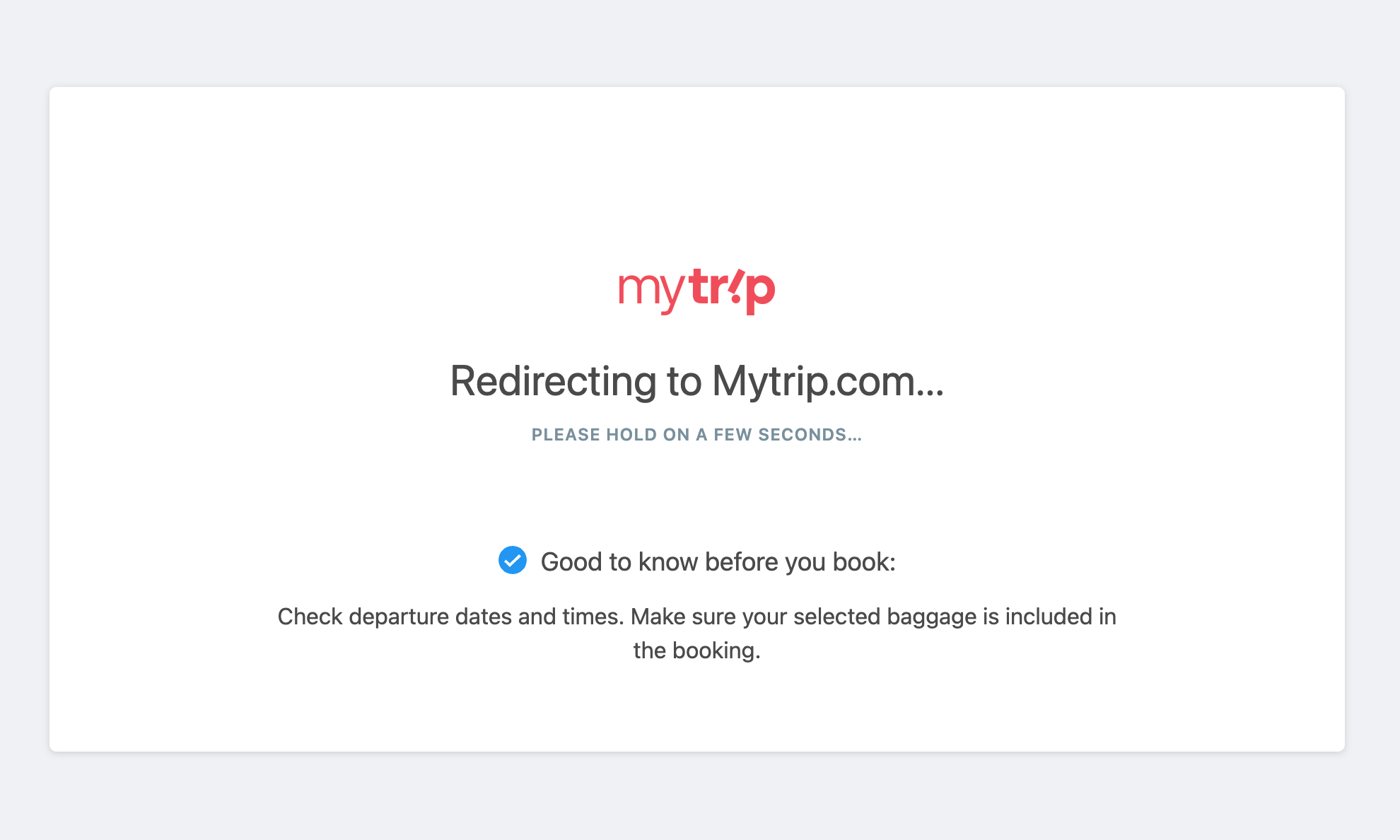The image size is (1400, 840).
Task: Select the 'Redirecting to Mytrip.com...' heading
Action: tap(697, 381)
